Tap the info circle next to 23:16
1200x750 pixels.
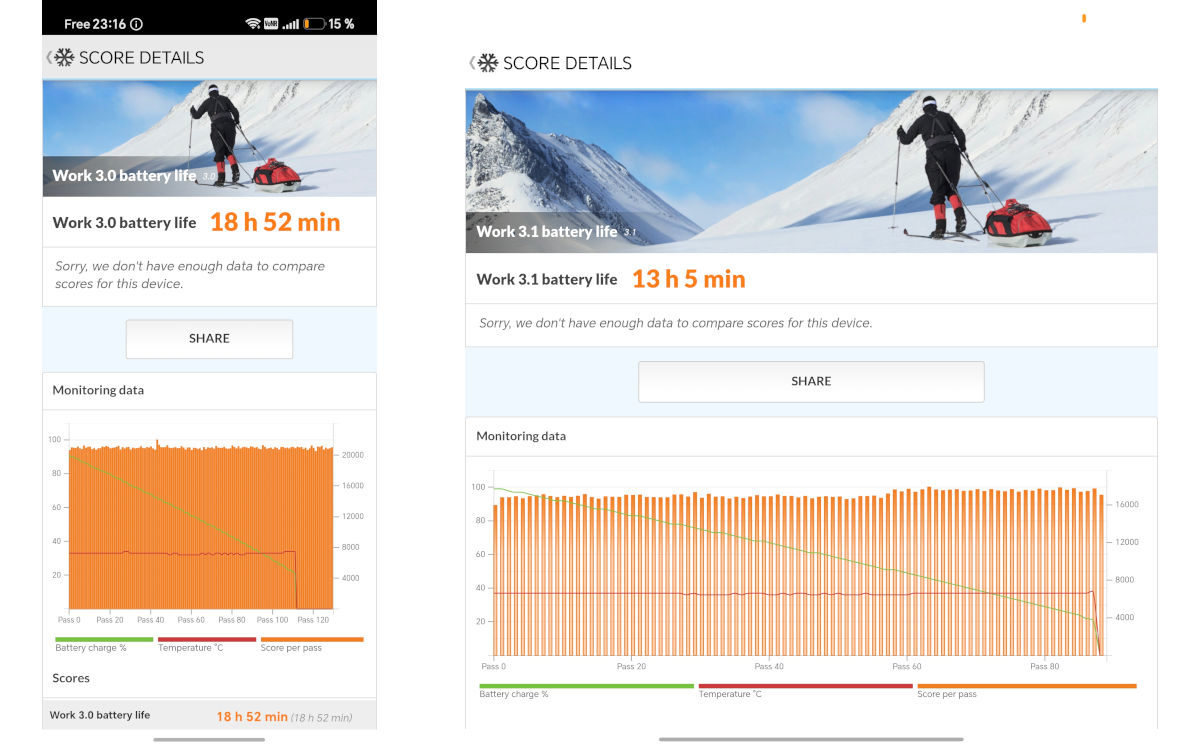click(136, 24)
